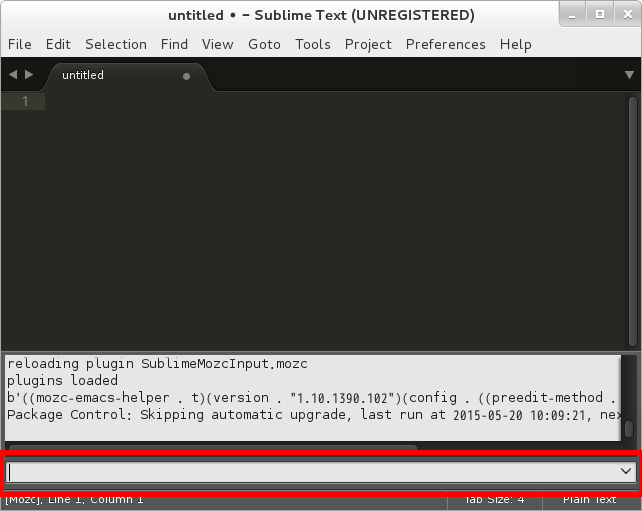The image size is (642, 511).
Task: Click line number 1 in the gutter
Action: (26, 101)
